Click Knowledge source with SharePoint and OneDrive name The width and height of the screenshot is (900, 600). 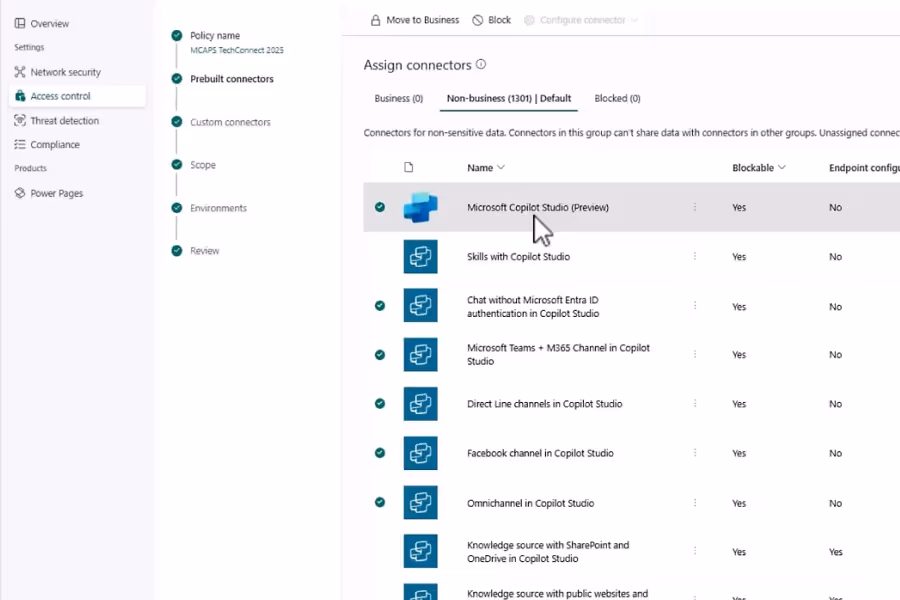548,551
